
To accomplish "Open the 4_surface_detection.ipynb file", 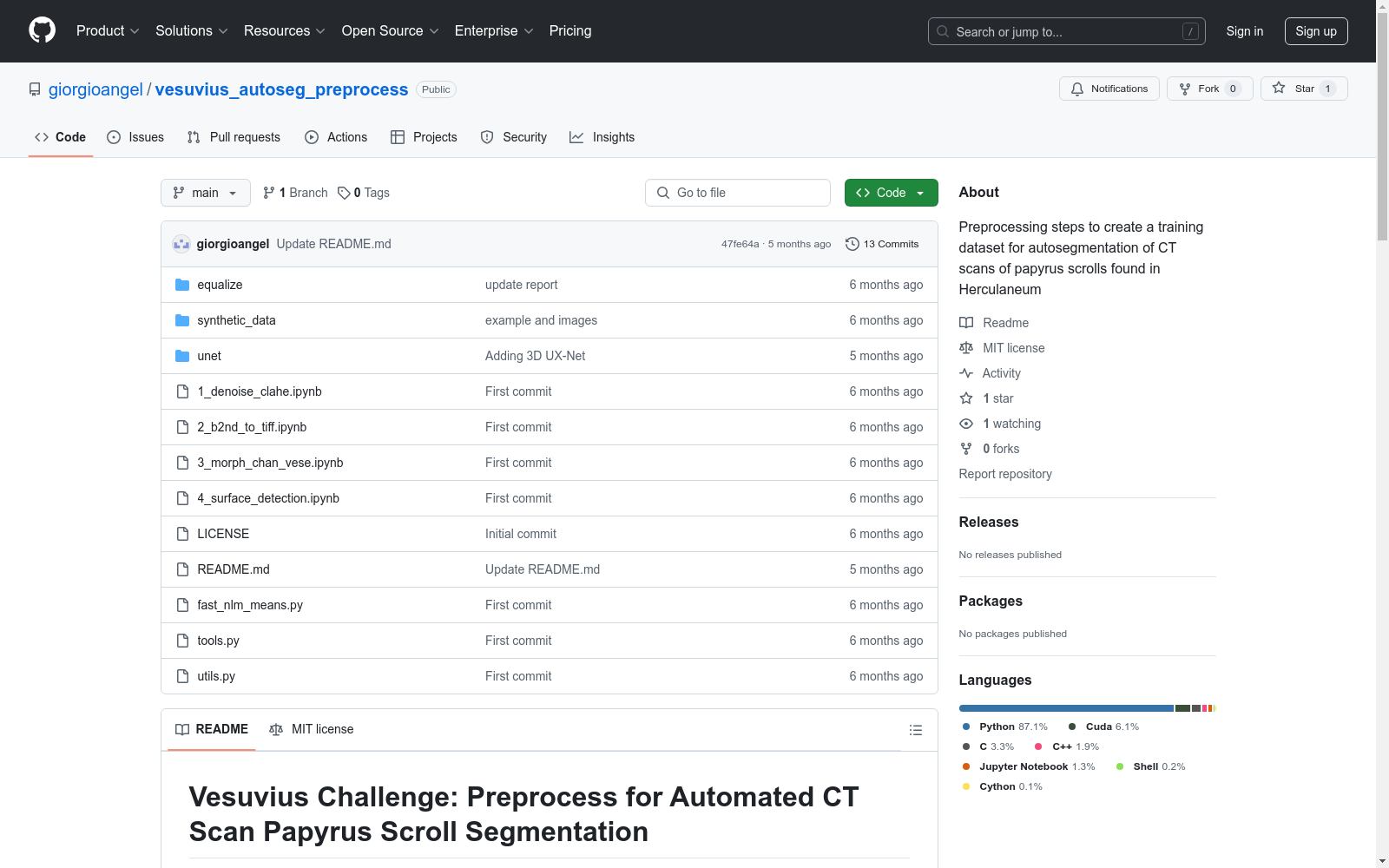I will [268, 498].
